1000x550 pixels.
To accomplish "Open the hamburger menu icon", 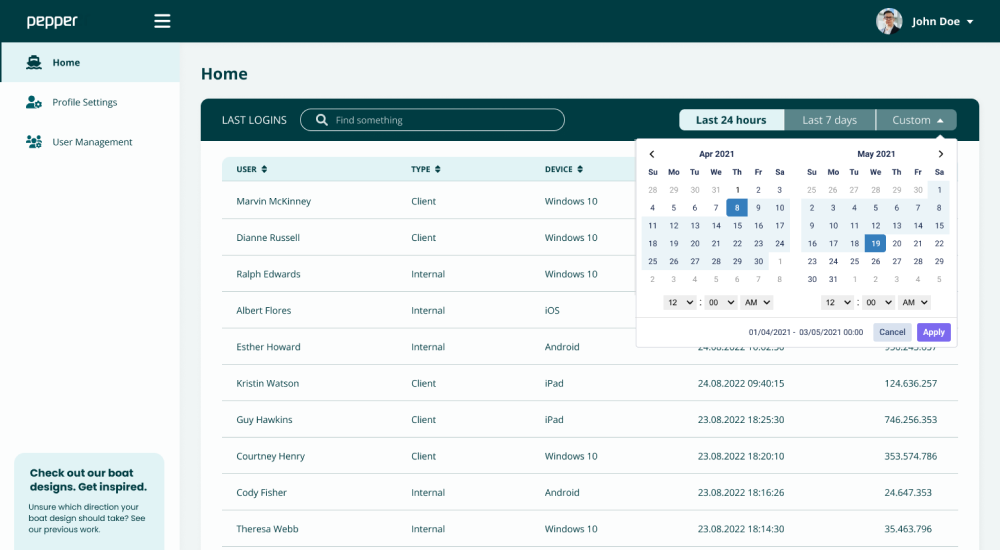I will click(162, 21).
